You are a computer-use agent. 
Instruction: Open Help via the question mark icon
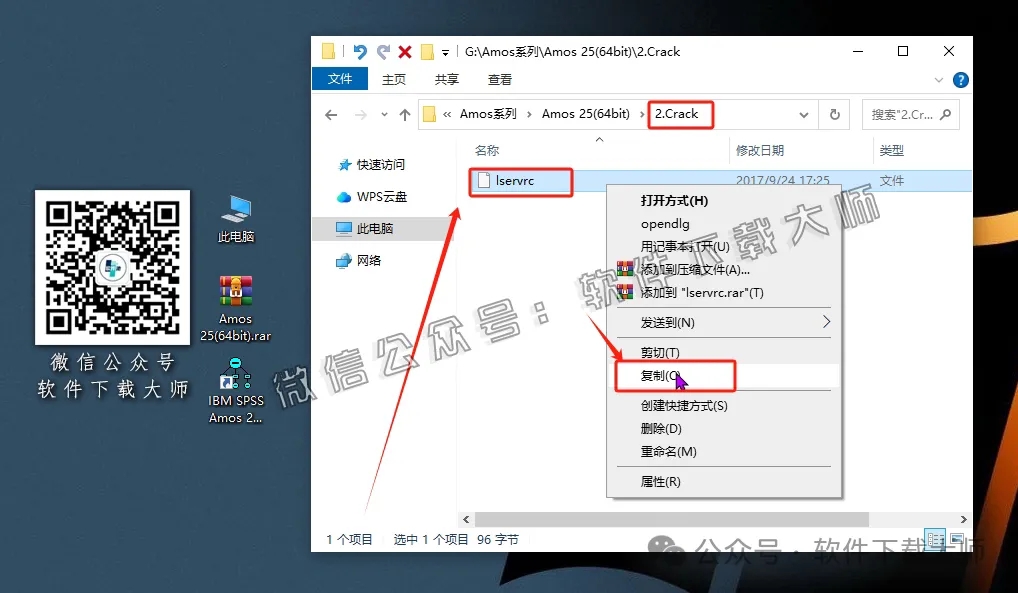(x=961, y=80)
